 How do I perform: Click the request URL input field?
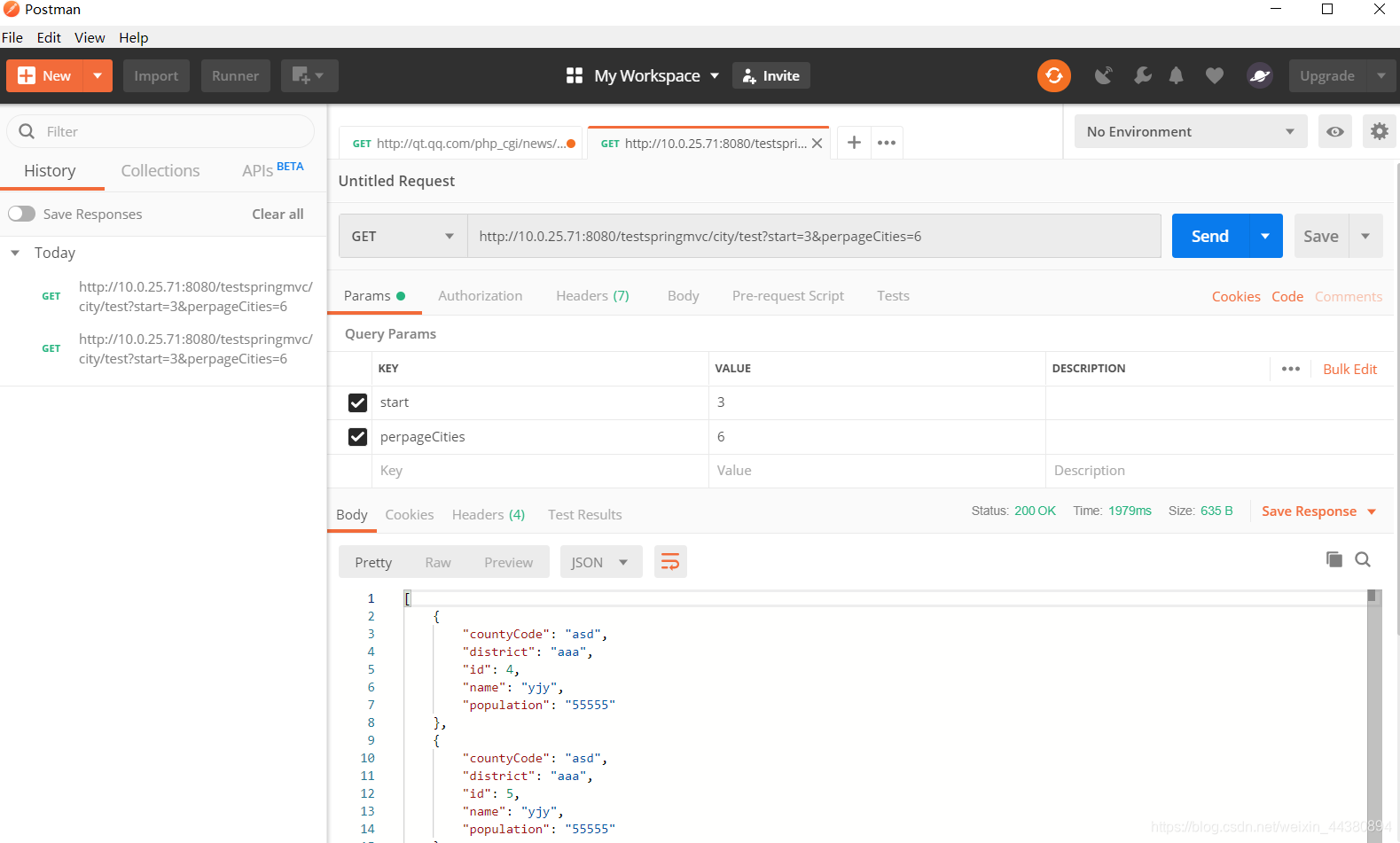point(814,236)
